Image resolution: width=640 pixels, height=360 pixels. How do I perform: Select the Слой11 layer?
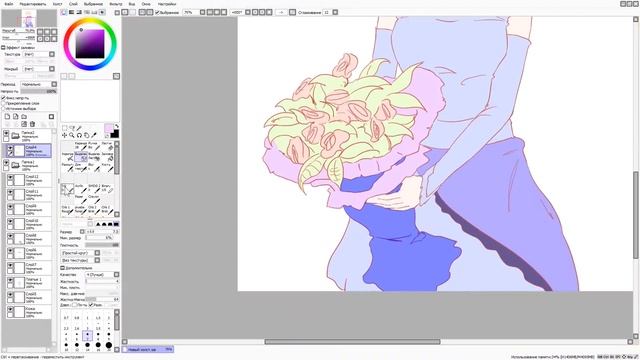29,194
